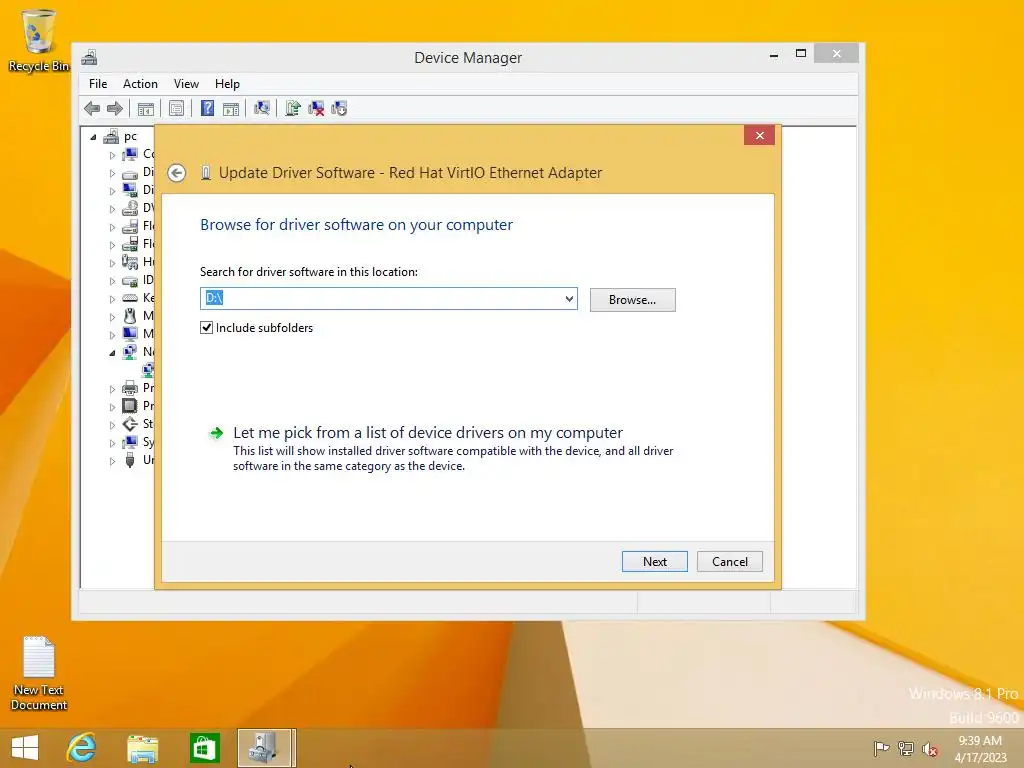Screen dimensions: 1024x768
Task: Open the Properties toolbar icon
Action: coord(176,108)
